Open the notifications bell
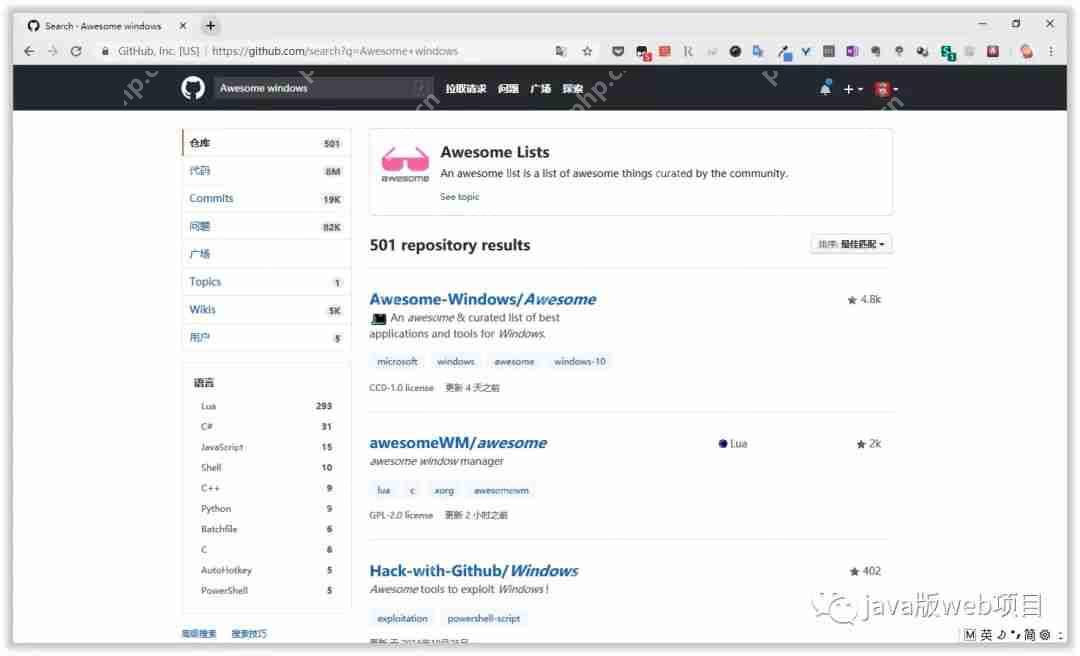1080x656 pixels. 825,88
